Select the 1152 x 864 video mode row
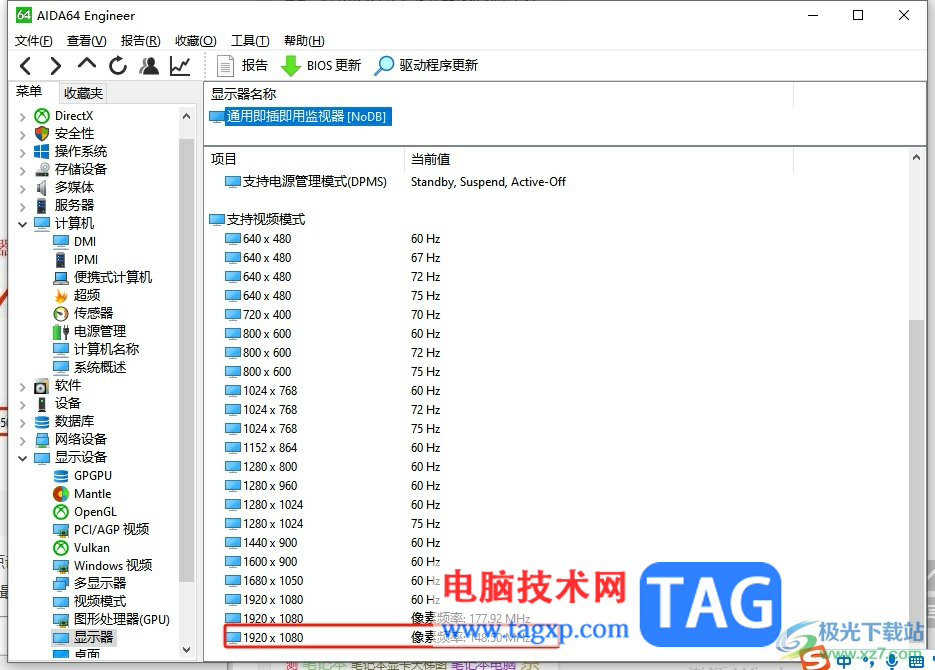This screenshot has height=670, width=935. [x=332, y=448]
